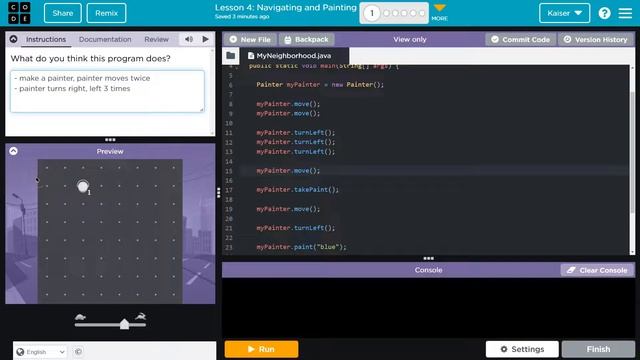Screen dimensions: 640x360
Task: Click the Clear Console button
Action: pos(597,270)
